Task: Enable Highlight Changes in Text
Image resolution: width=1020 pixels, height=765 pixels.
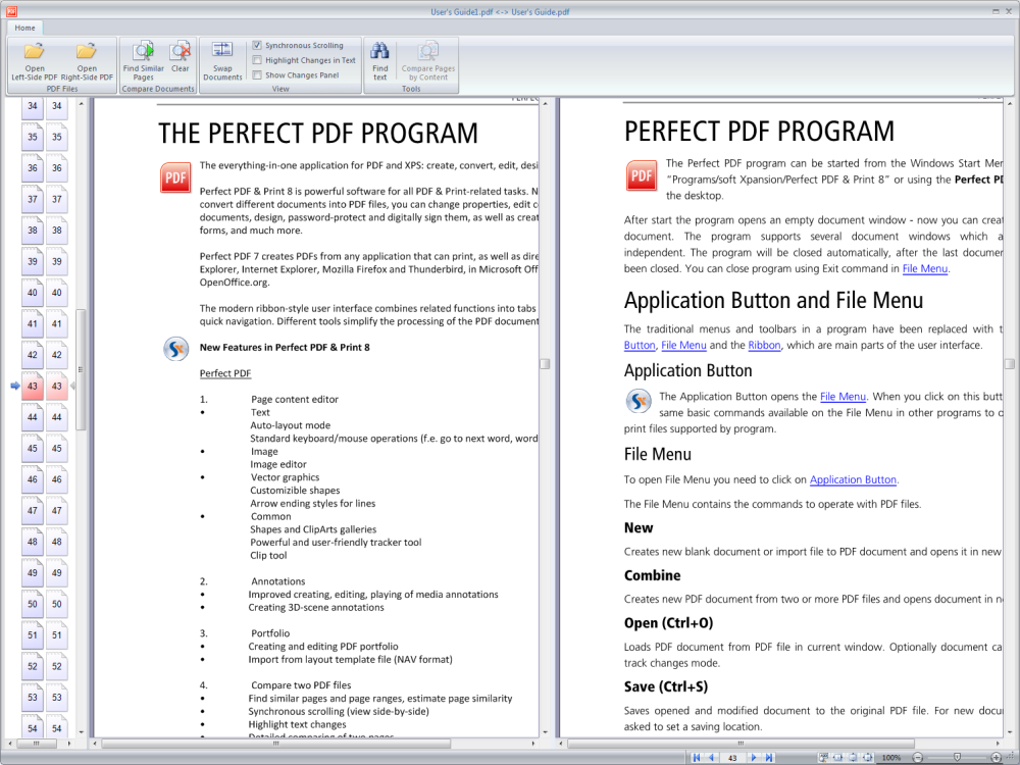Action: (257, 60)
